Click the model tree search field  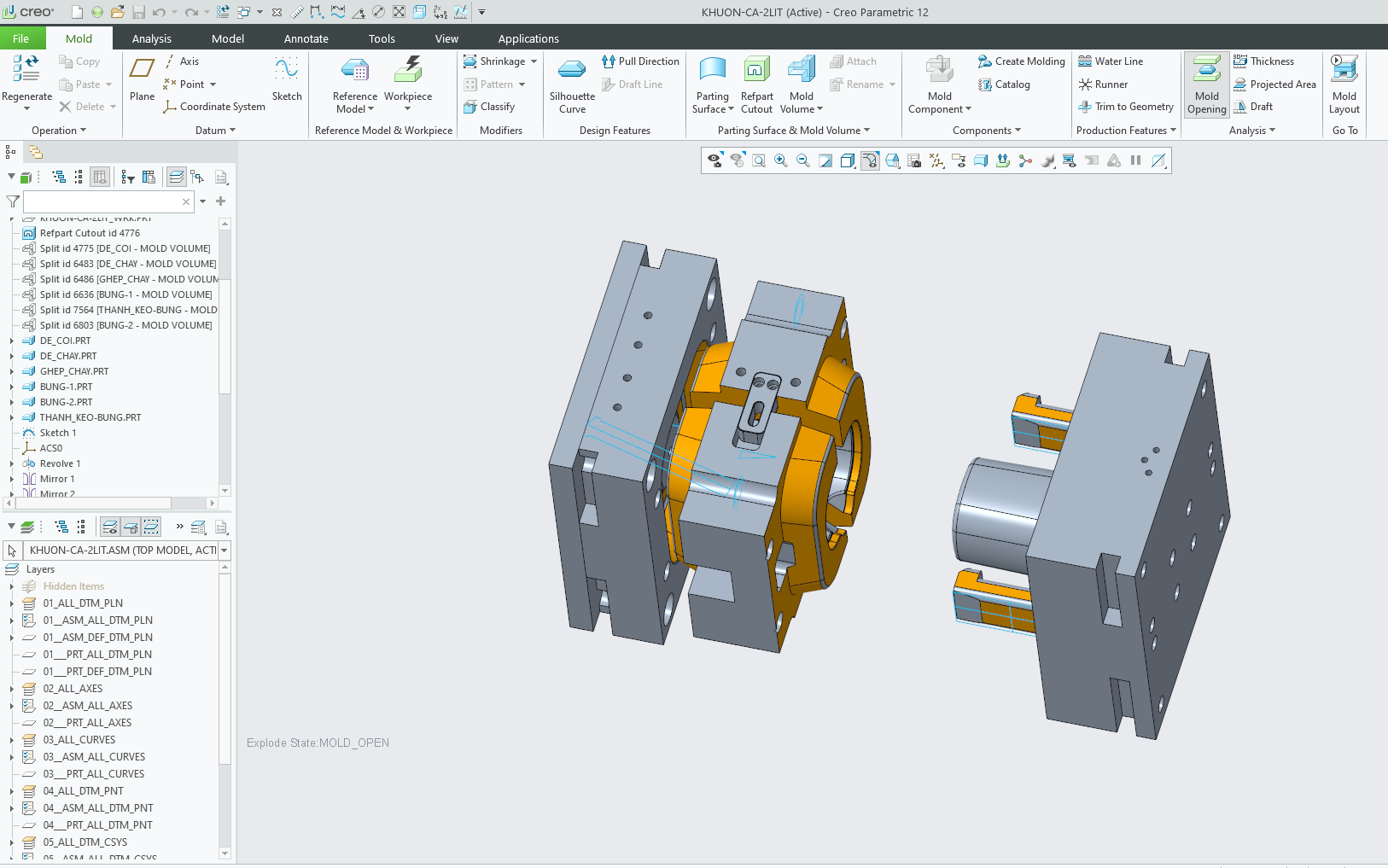pyautogui.click(x=102, y=201)
